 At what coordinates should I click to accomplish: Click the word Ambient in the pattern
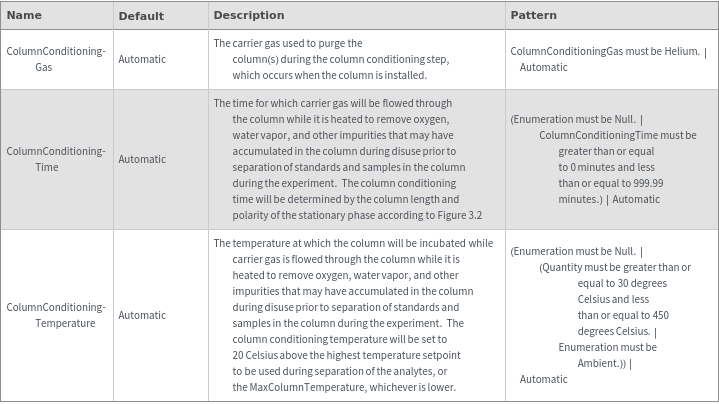598,363
